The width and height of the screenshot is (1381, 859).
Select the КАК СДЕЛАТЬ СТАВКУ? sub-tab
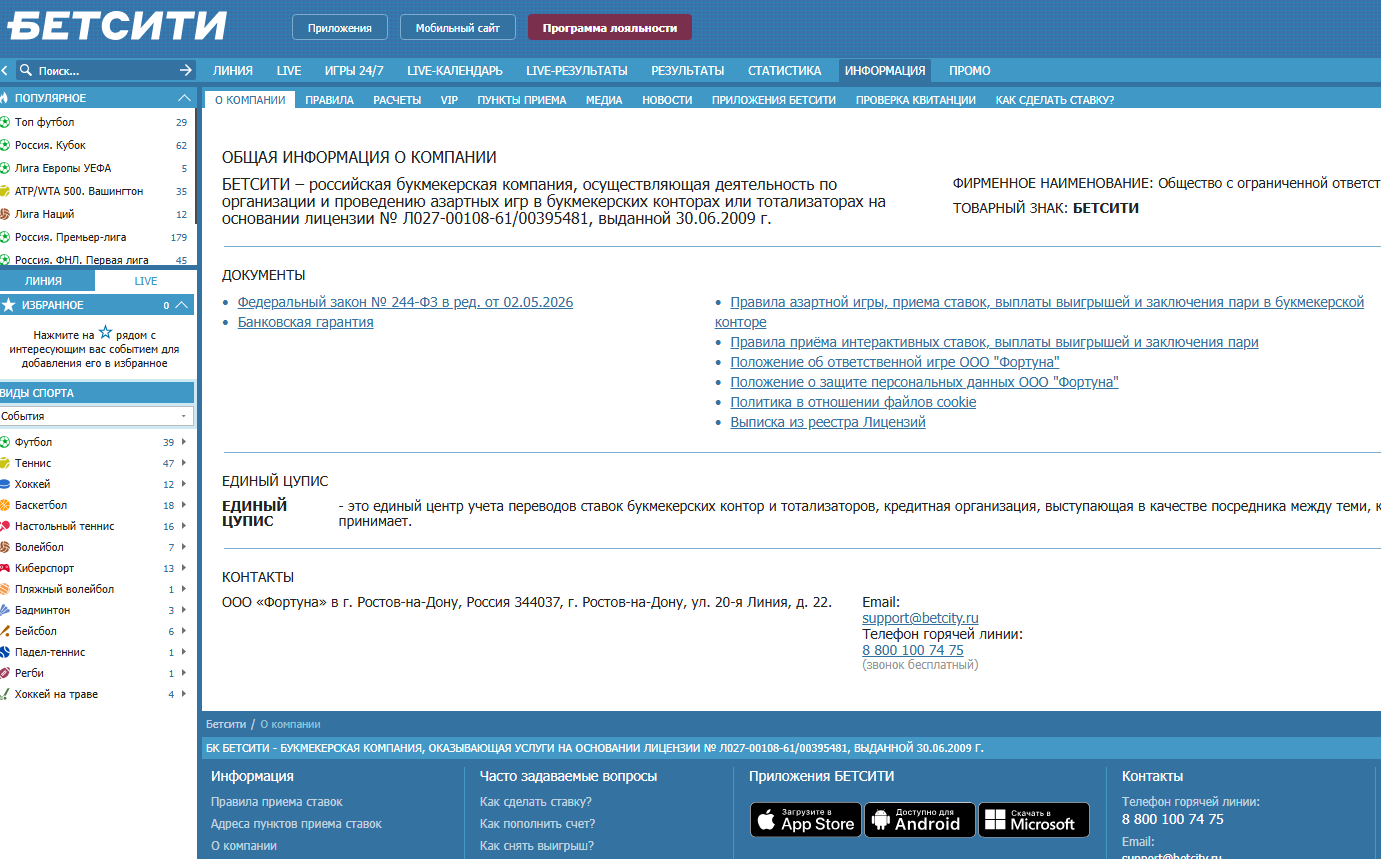(1055, 100)
